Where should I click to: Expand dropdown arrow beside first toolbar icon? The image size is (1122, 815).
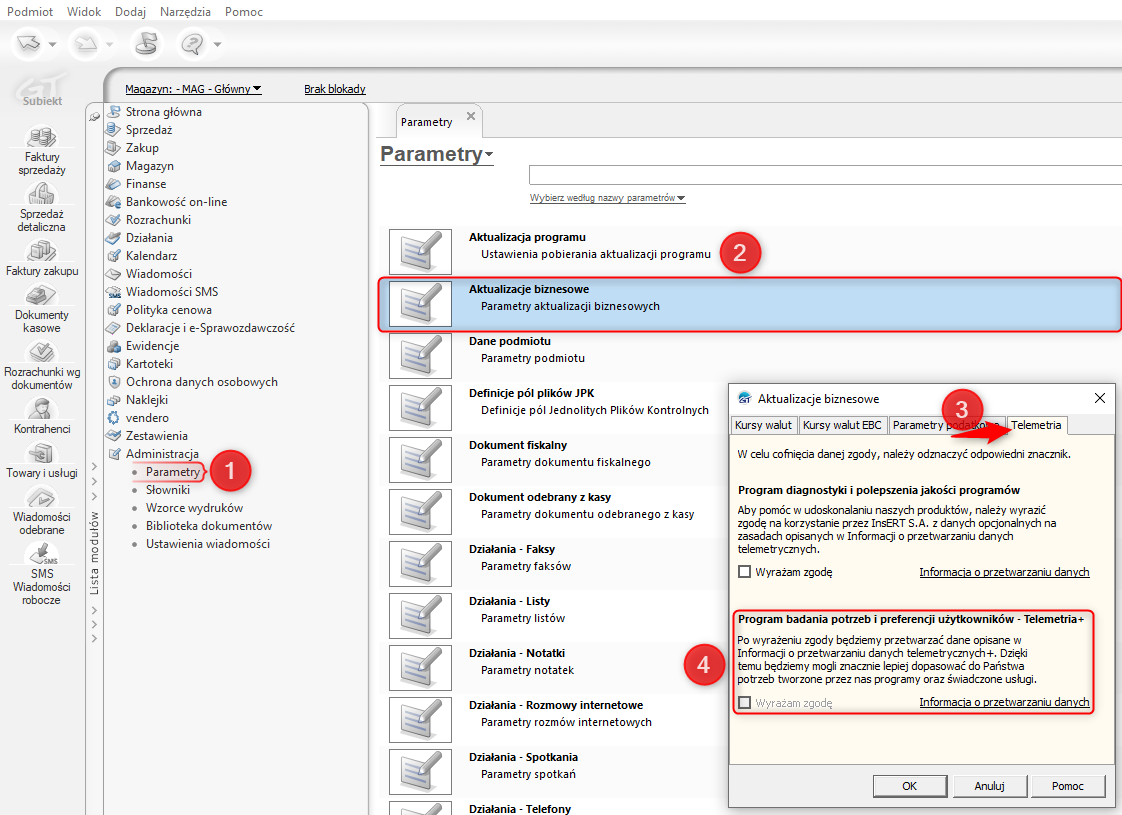52,44
